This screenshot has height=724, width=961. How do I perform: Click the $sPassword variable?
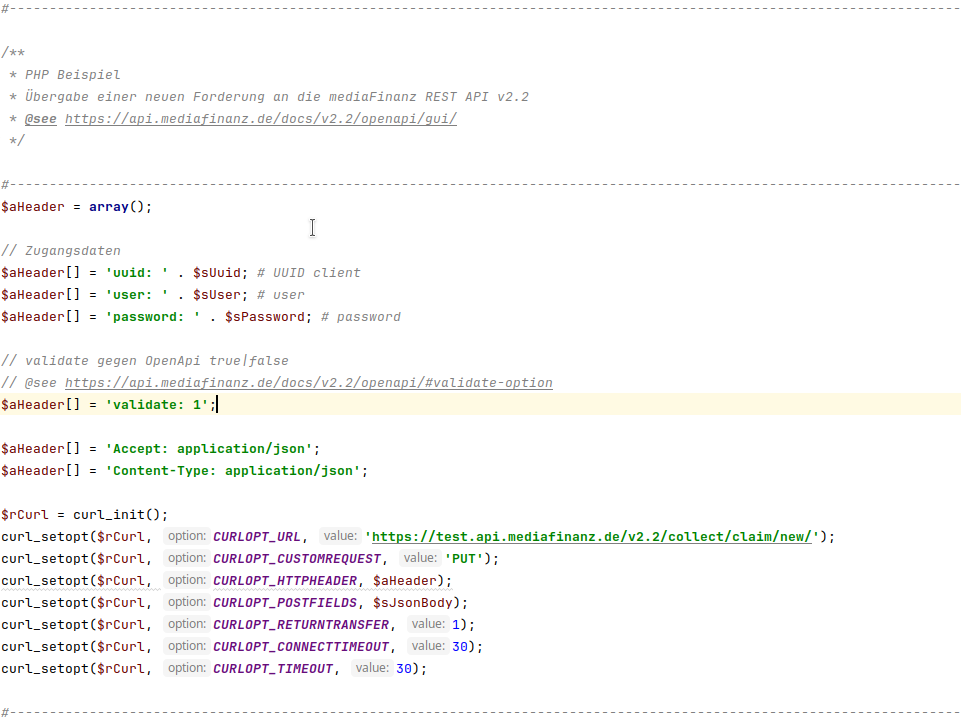pyautogui.click(x=265, y=317)
